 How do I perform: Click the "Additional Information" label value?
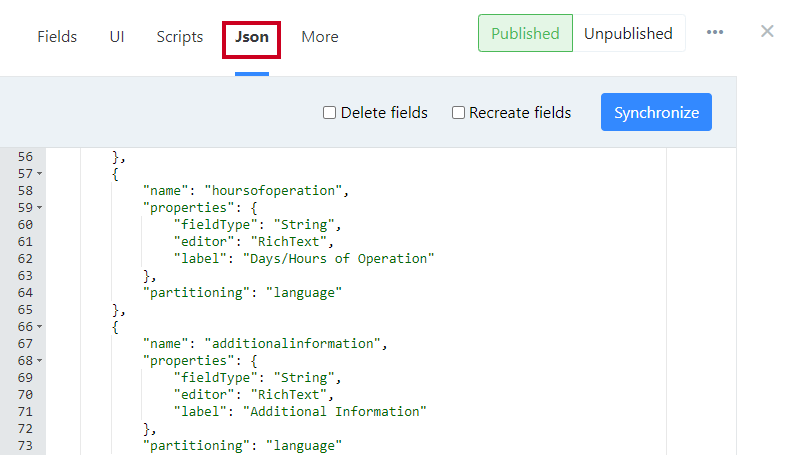coord(335,412)
